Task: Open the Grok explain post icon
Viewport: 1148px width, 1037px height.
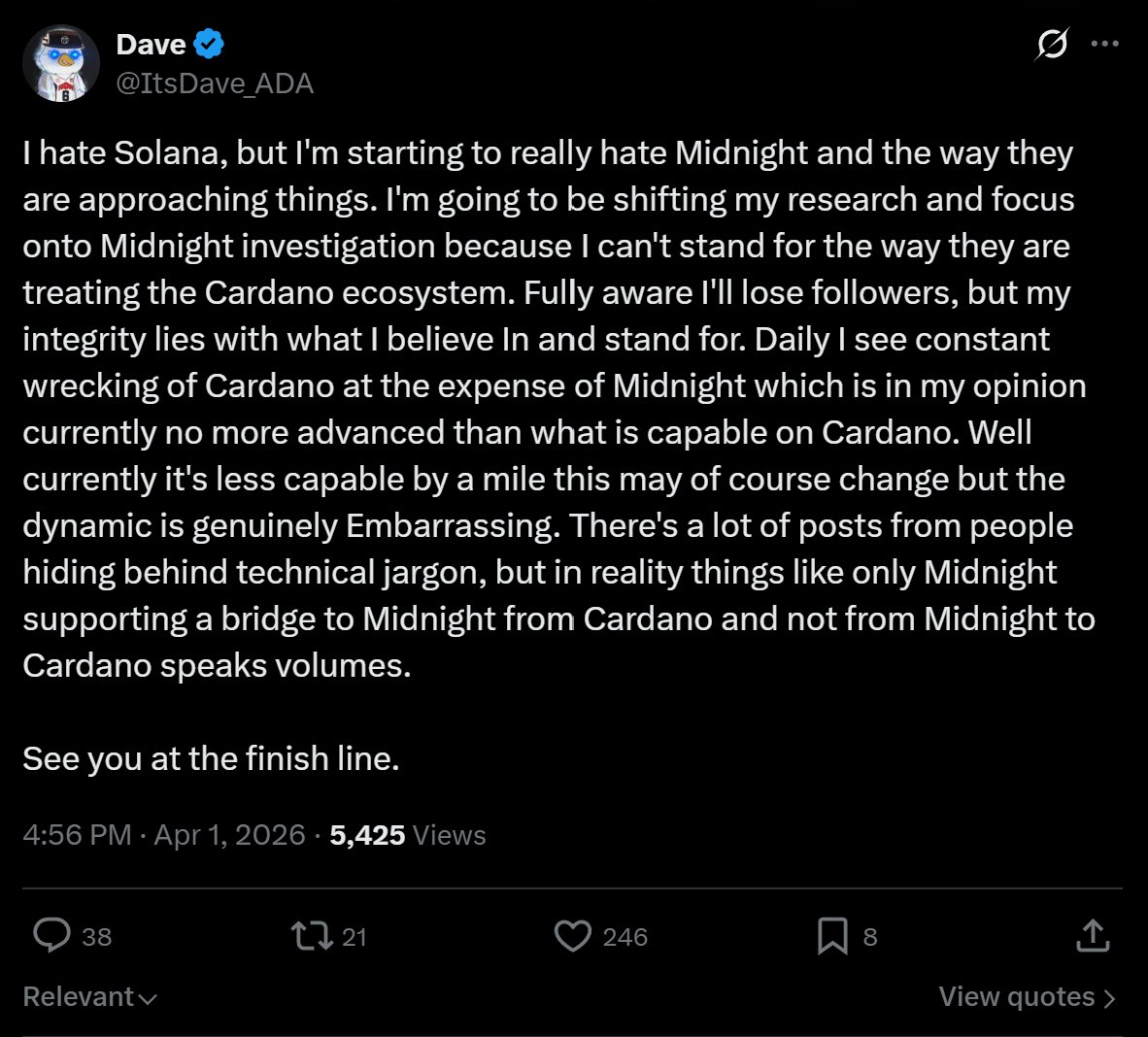Action: [x=1053, y=44]
